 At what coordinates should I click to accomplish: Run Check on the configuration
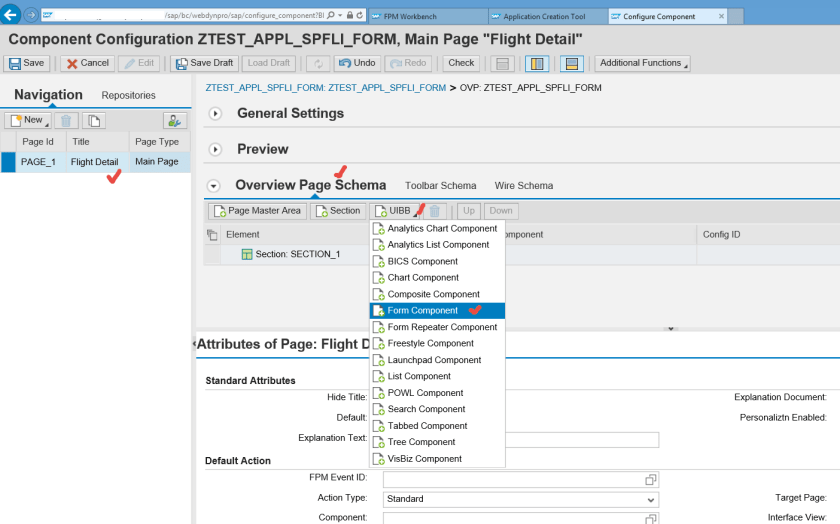pyautogui.click(x=461, y=63)
